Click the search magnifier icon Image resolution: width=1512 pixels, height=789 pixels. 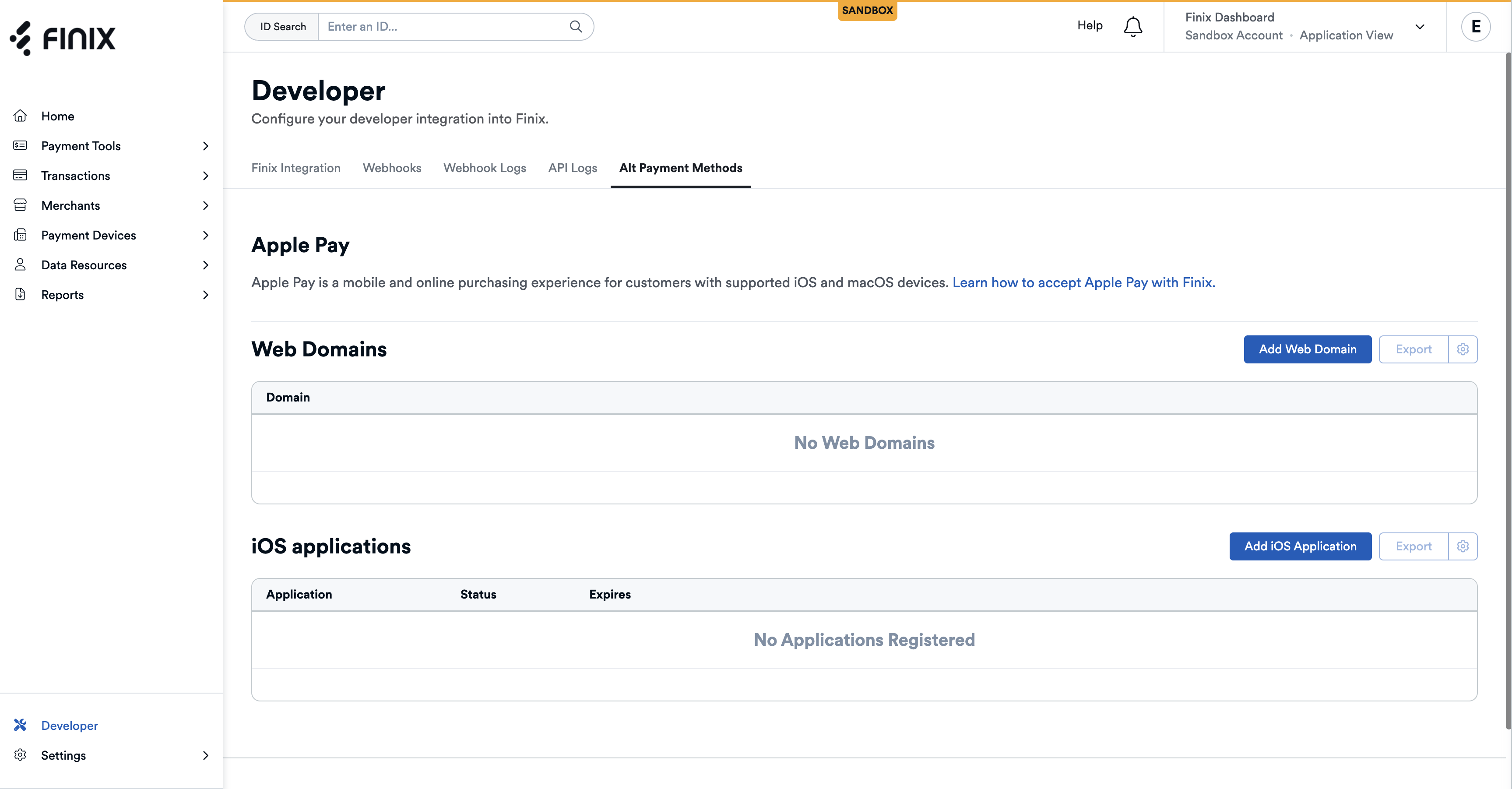(x=576, y=26)
